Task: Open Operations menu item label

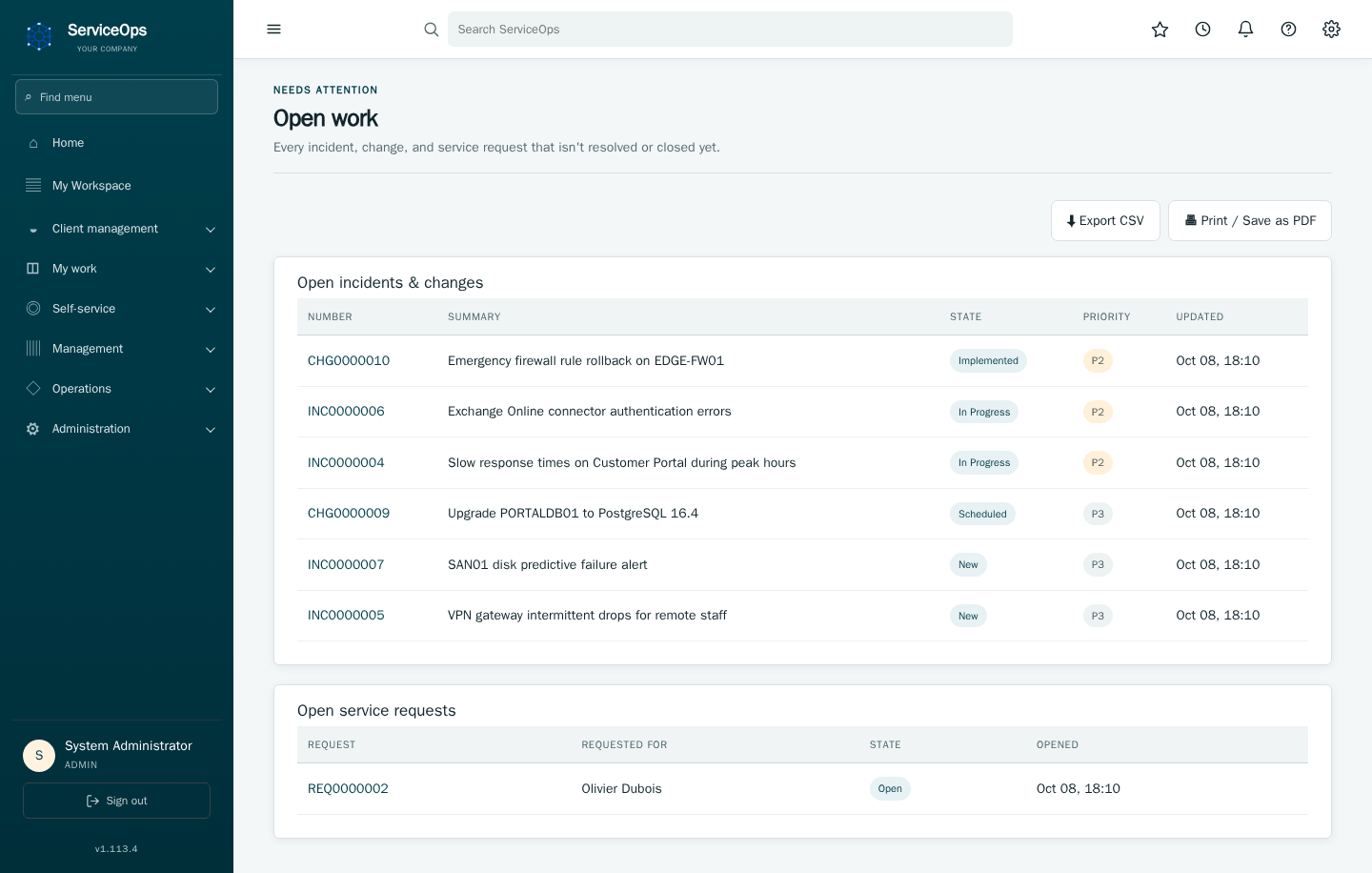Action: (x=82, y=389)
